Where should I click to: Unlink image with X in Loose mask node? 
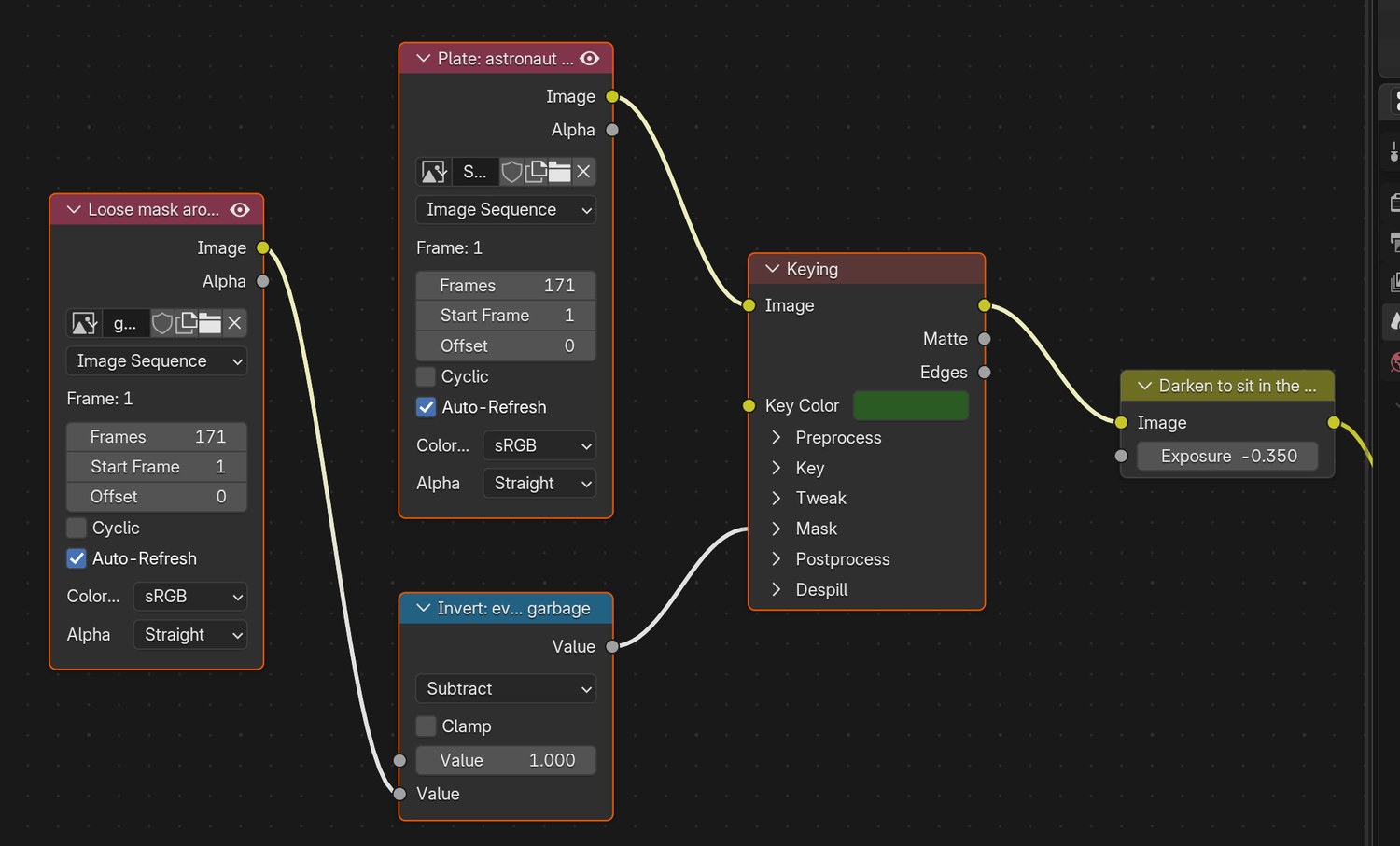click(x=234, y=323)
